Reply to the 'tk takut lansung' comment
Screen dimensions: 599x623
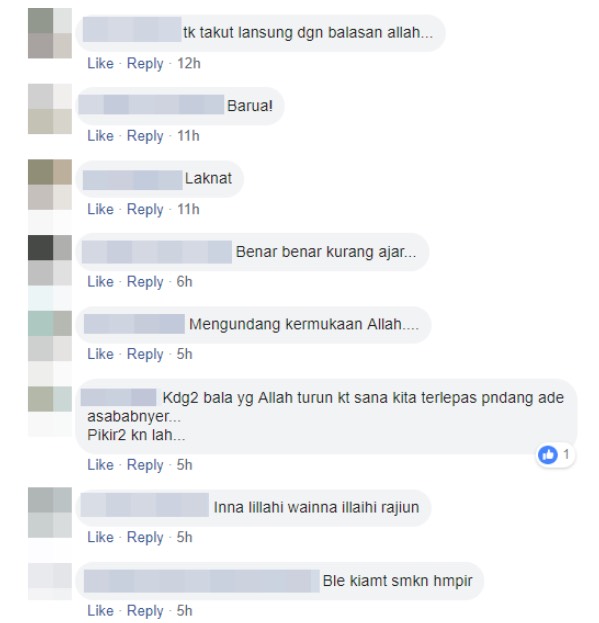coord(145,64)
